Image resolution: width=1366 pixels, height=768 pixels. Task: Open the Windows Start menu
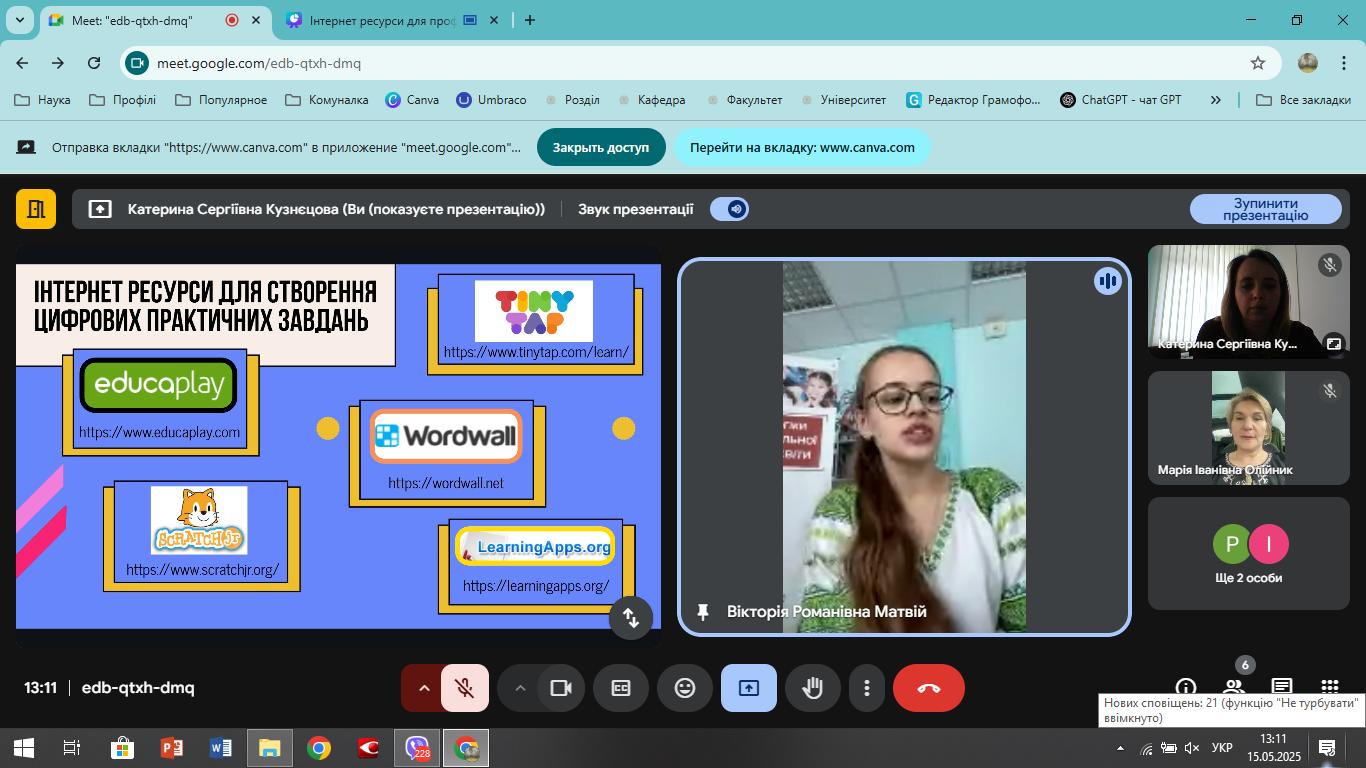click(24, 748)
